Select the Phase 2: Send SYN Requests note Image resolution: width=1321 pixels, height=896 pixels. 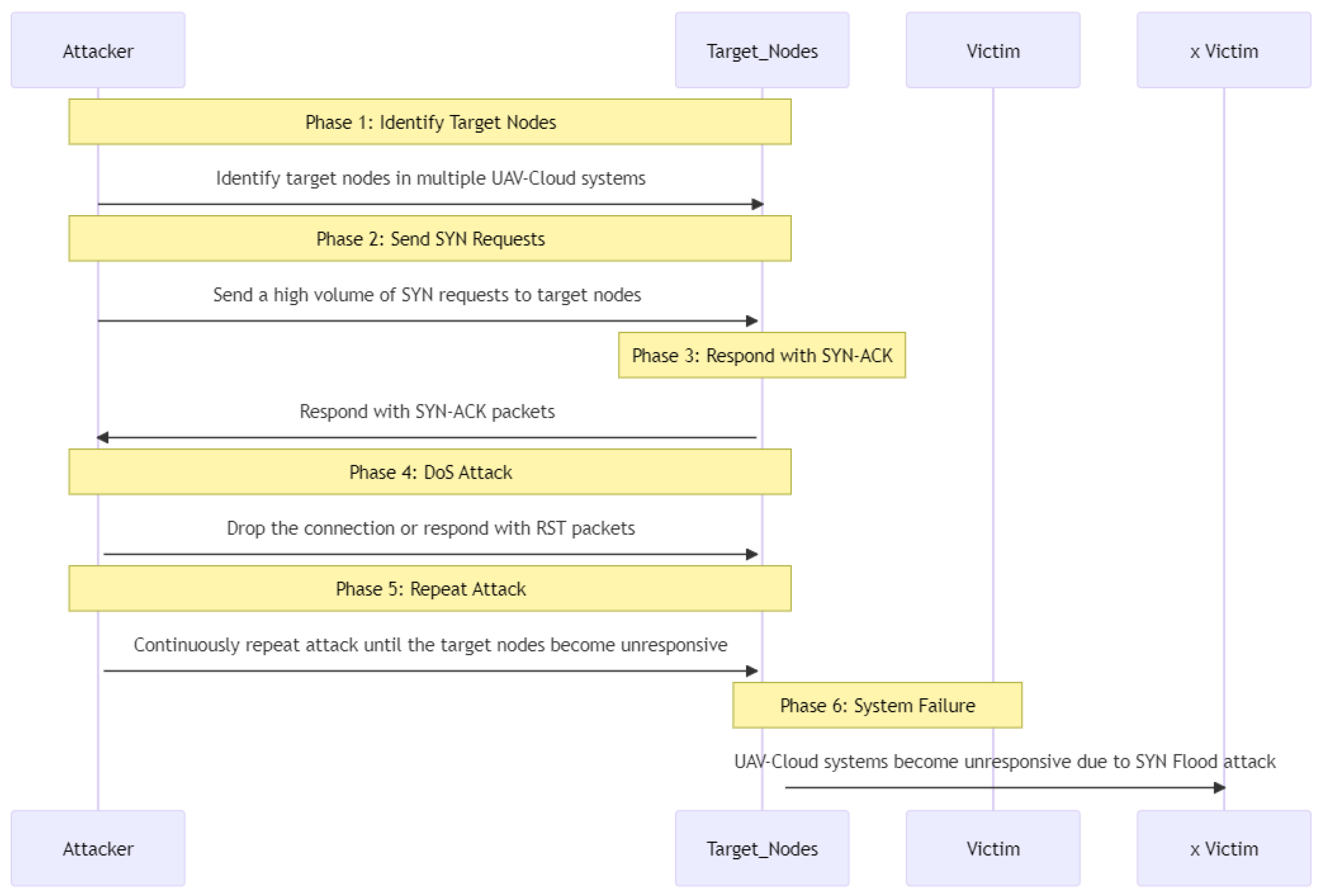(430, 238)
